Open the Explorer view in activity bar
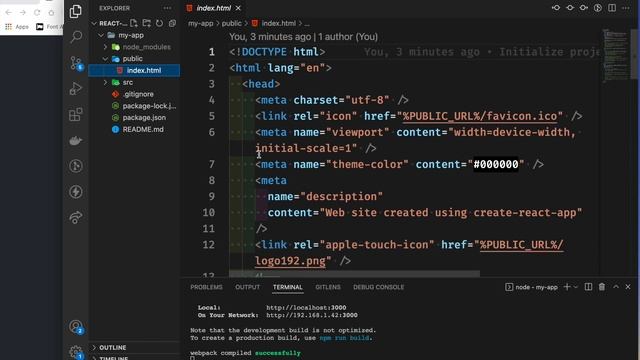This screenshot has width=640, height=360. [x=76, y=11]
